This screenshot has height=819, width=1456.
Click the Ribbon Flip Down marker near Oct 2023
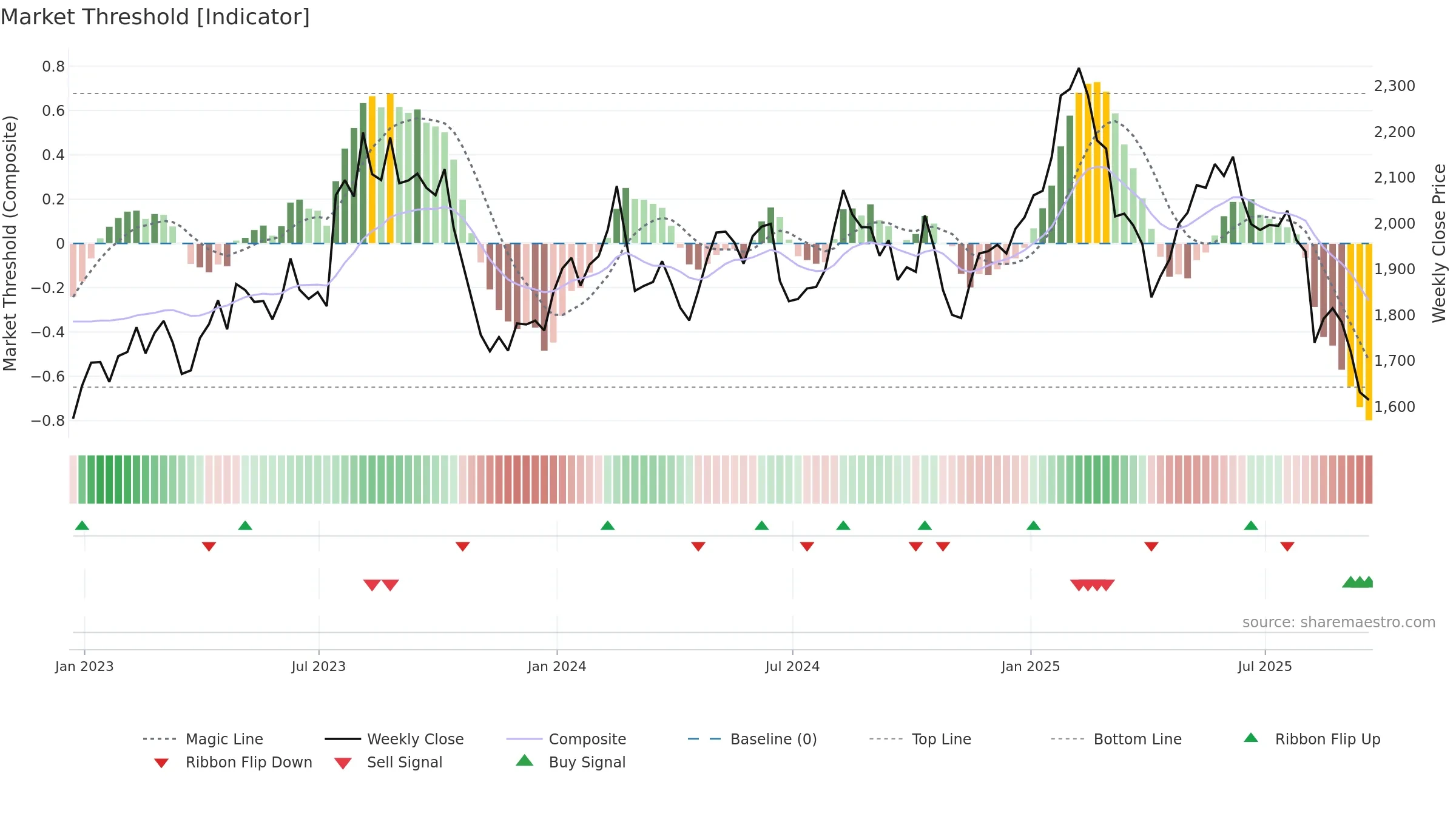462,547
